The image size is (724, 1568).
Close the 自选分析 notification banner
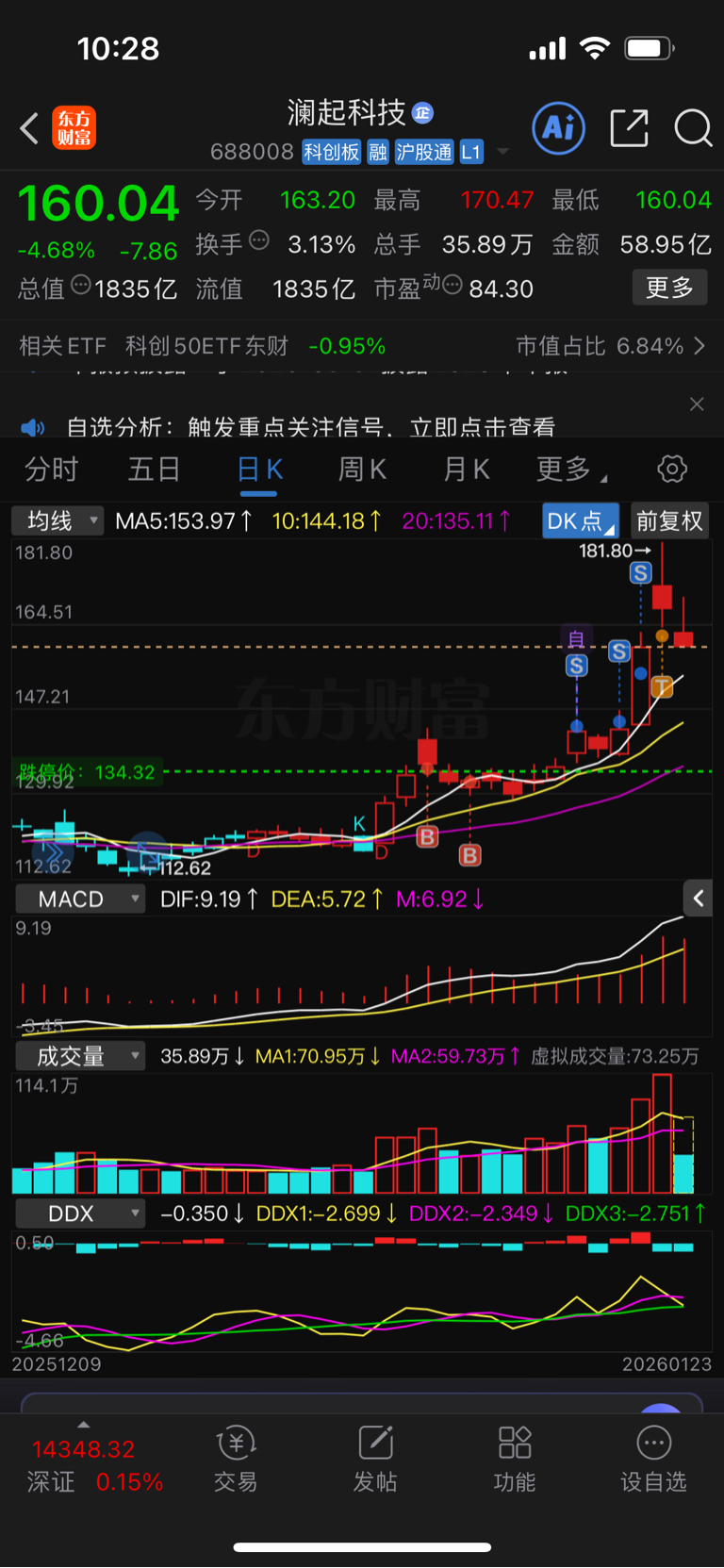(697, 404)
